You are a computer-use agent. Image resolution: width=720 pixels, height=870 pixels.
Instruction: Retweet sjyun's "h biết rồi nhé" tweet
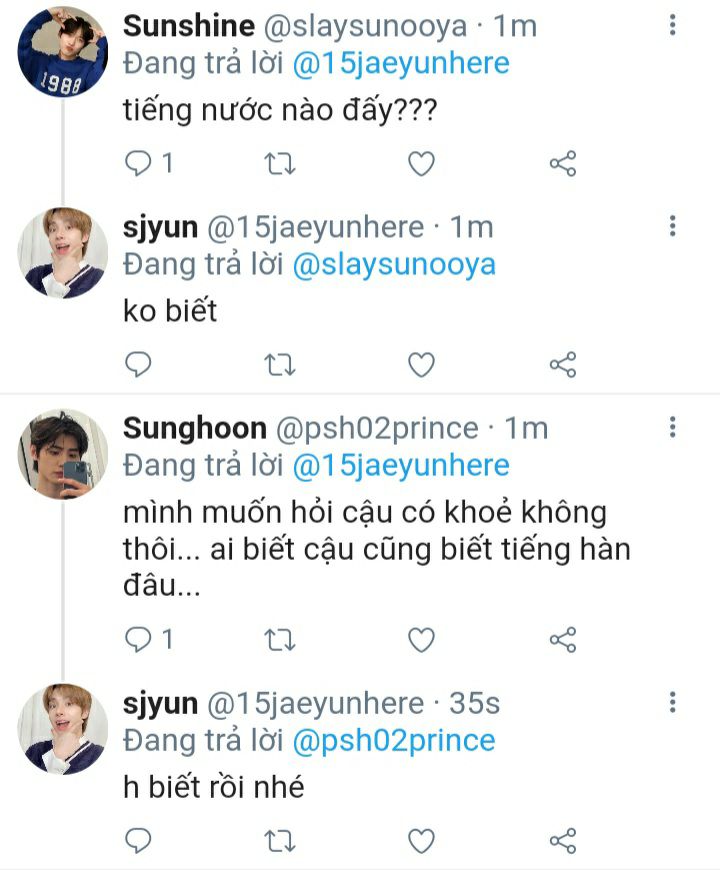click(279, 840)
